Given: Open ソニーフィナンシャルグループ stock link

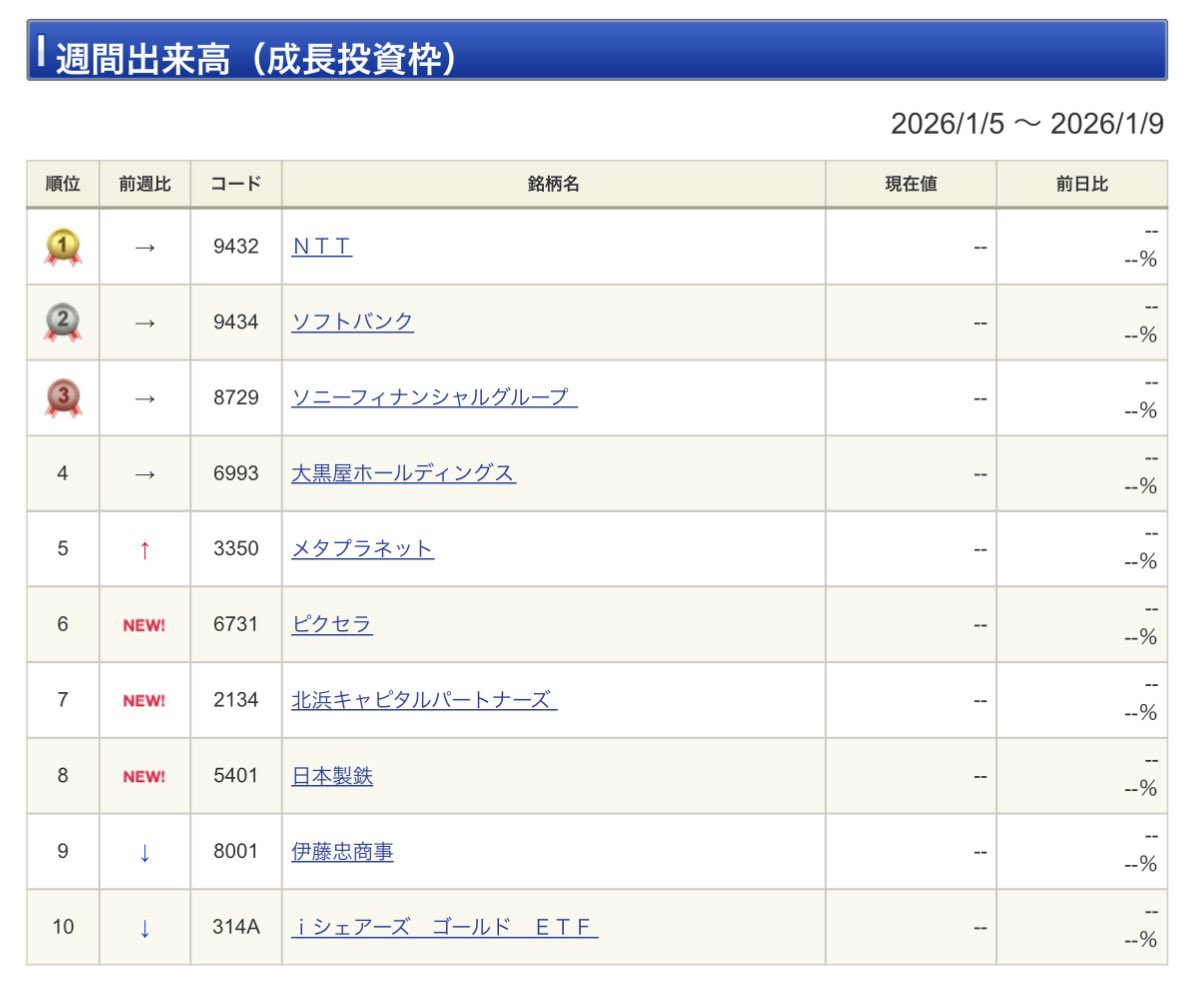Looking at the screenshot, I should pyautogui.click(x=434, y=398).
